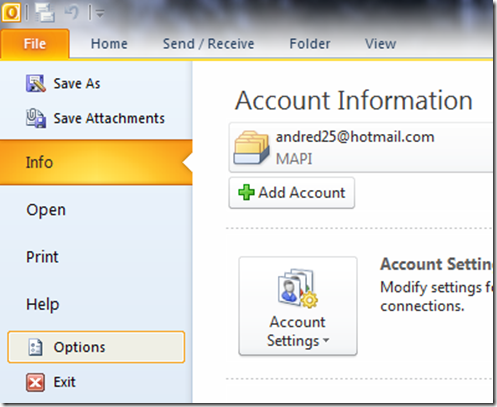
Task: Expand the Account Settings dropdown arrow
Action: (326, 340)
